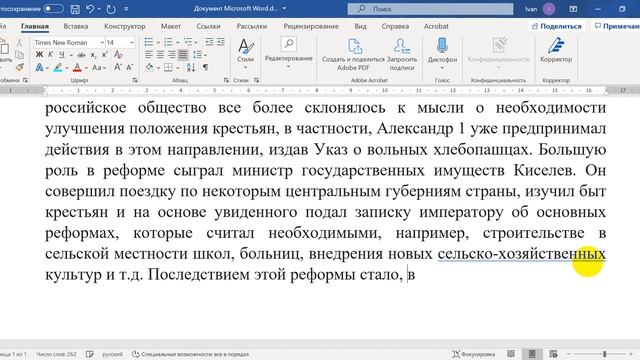Viewport: 640px width, 360px height.
Task: Toggle underline formatting (Ч)
Action: (62, 55)
